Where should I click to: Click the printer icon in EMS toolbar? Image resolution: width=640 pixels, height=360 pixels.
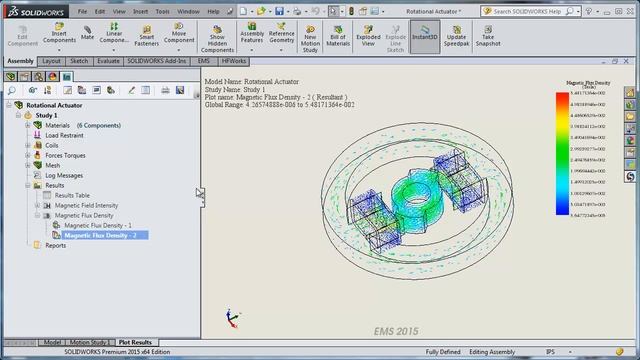click(165, 90)
